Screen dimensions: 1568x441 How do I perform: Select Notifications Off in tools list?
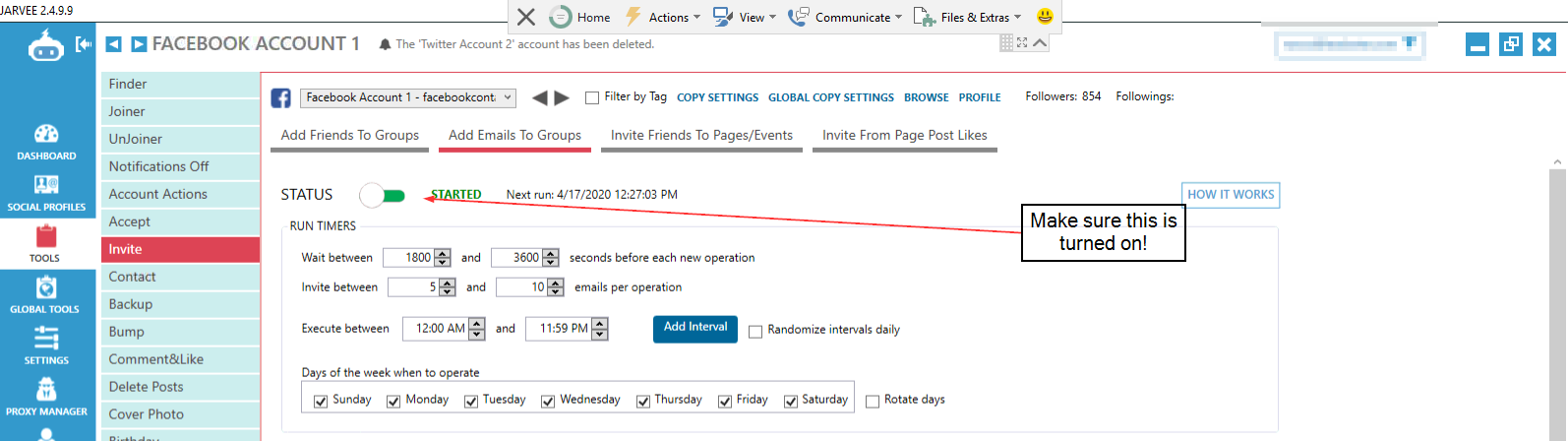[180, 167]
